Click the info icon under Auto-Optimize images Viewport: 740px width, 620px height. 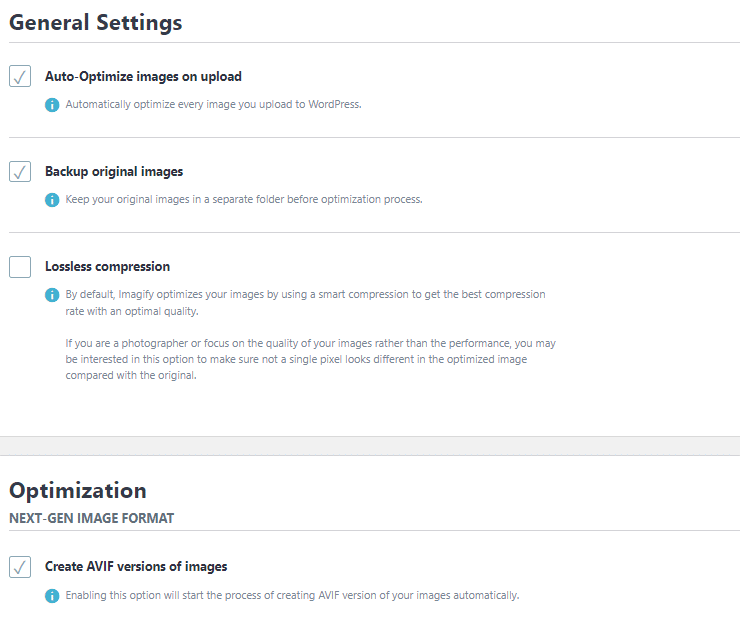pos(52,104)
